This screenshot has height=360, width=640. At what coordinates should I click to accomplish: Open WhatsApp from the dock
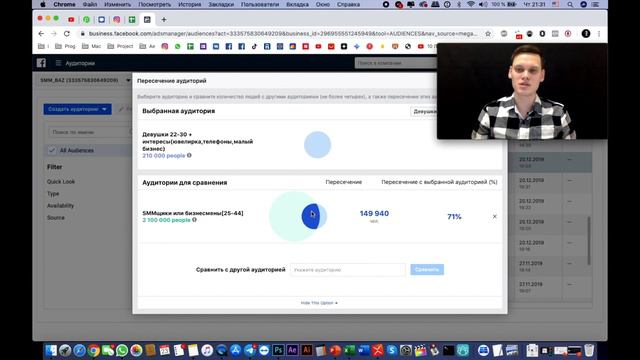point(122,350)
